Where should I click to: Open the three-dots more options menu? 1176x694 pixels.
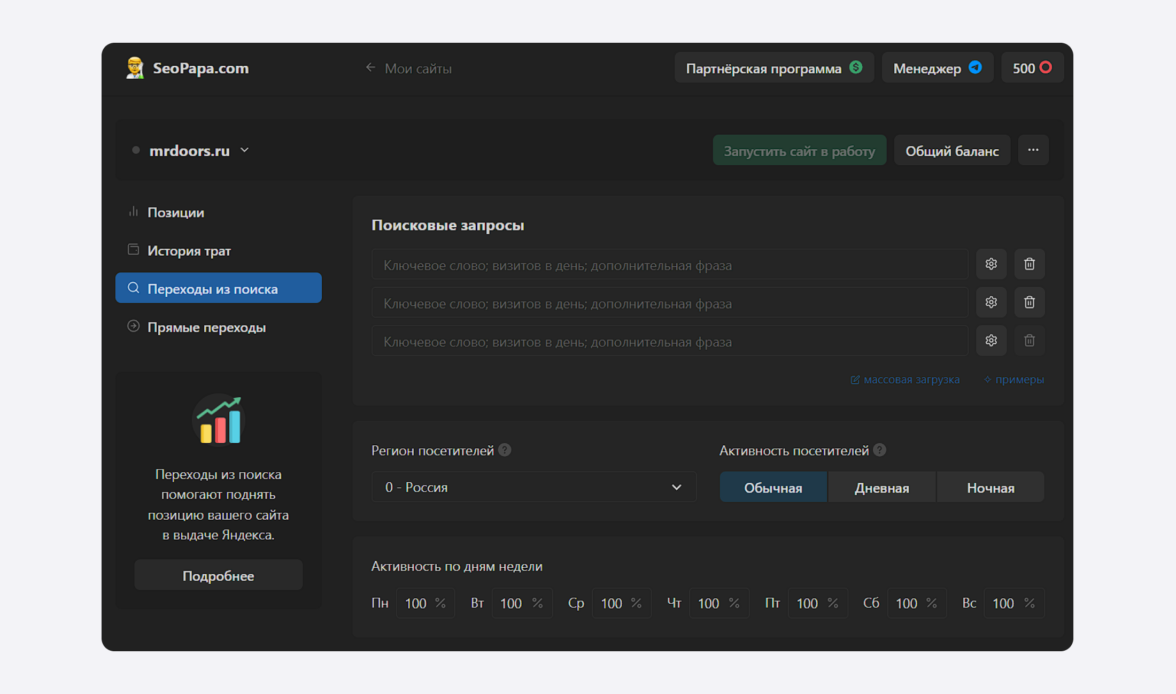[1033, 151]
